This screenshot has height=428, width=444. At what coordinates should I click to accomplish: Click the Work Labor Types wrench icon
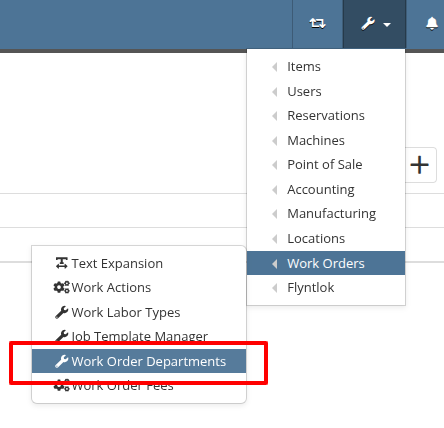(x=62, y=312)
